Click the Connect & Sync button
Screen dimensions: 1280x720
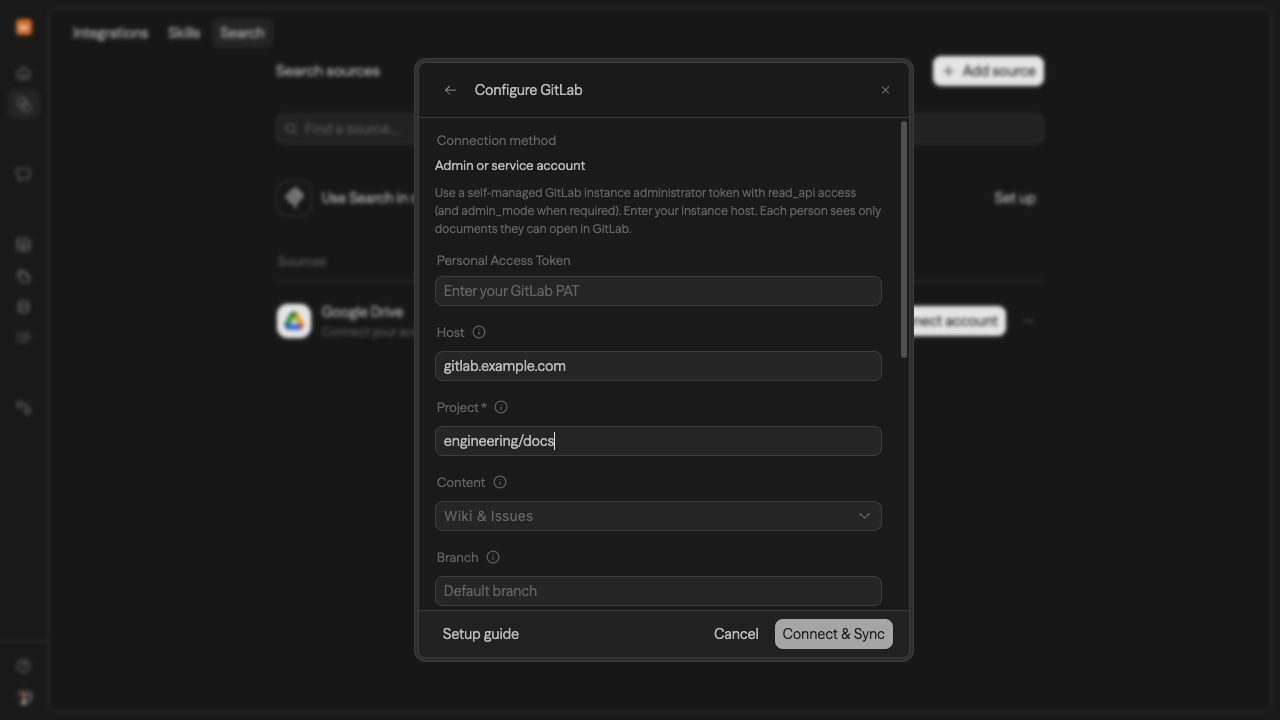[x=834, y=634]
